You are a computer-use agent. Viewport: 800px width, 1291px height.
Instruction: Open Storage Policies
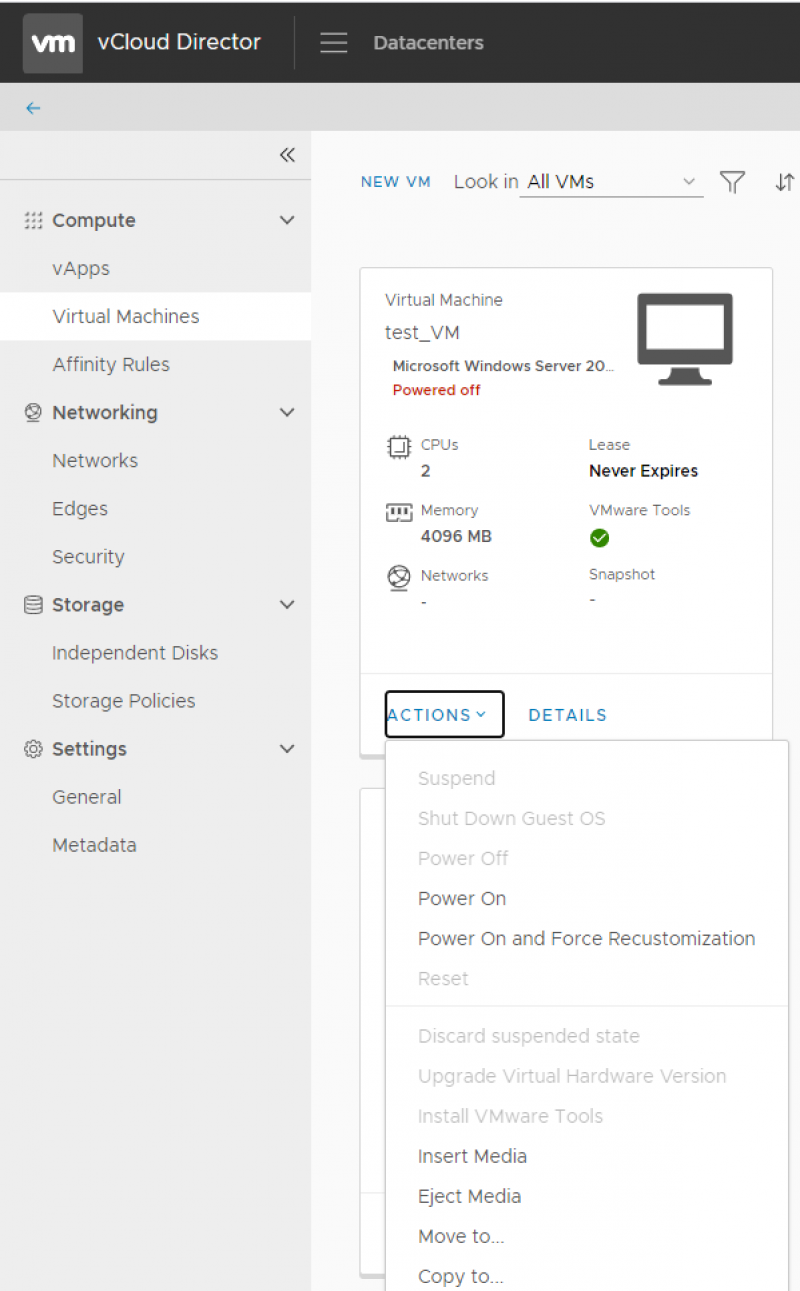coord(124,700)
